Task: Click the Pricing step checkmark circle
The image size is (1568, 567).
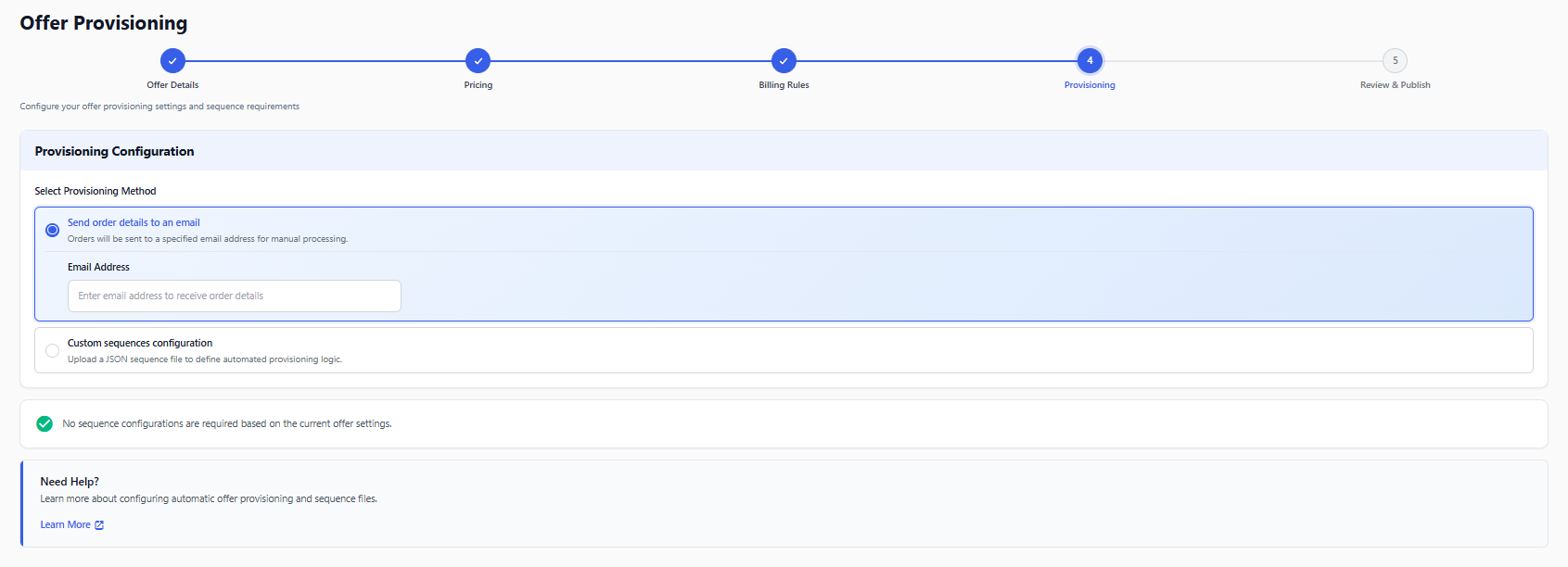Action: (x=478, y=61)
